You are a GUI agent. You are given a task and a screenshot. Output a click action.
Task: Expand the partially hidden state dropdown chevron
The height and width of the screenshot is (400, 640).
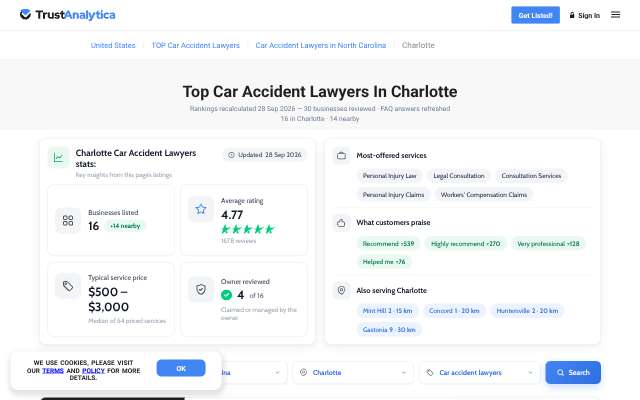[277, 373]
